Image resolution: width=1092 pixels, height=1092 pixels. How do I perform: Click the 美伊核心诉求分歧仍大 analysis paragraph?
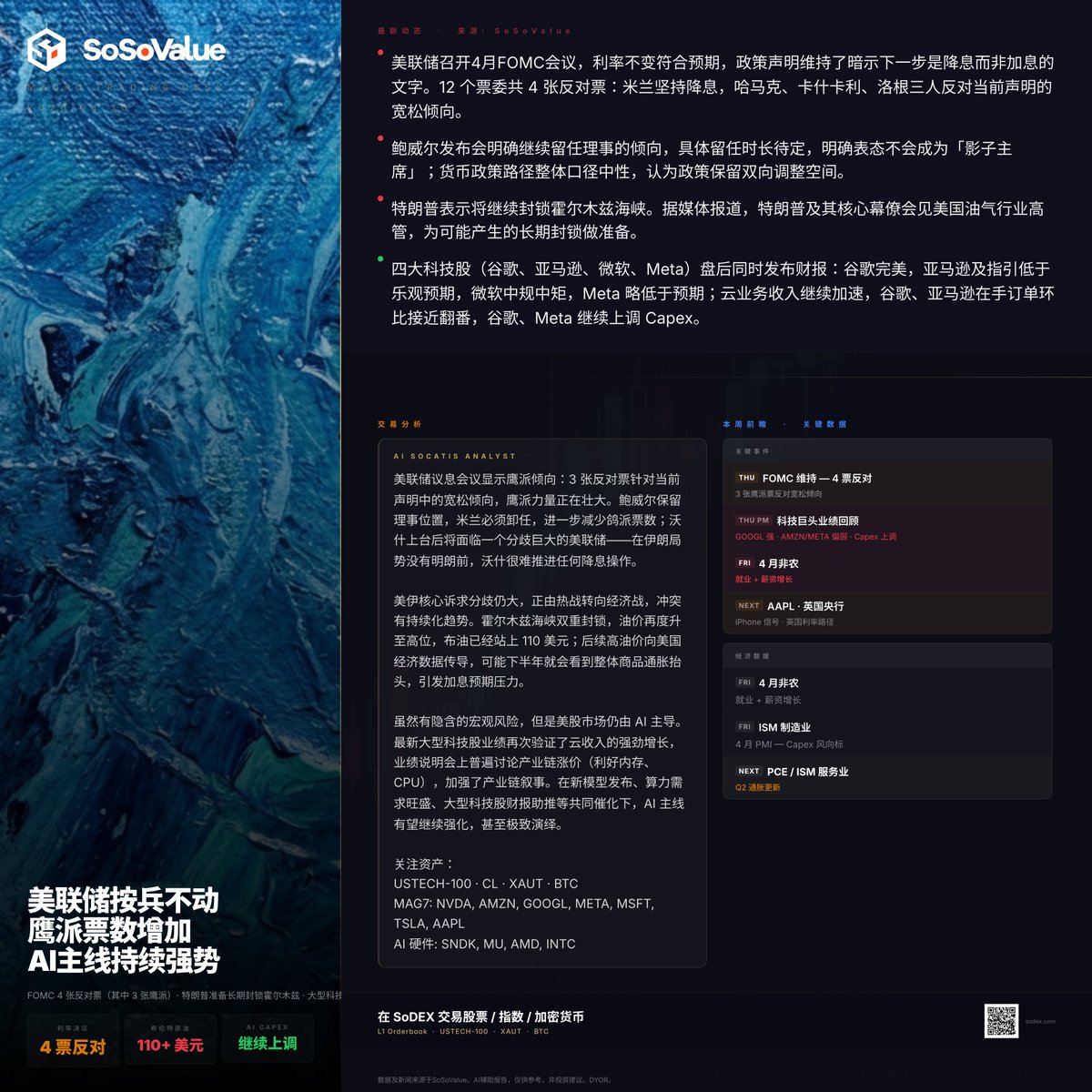click(x=538, y=641)
